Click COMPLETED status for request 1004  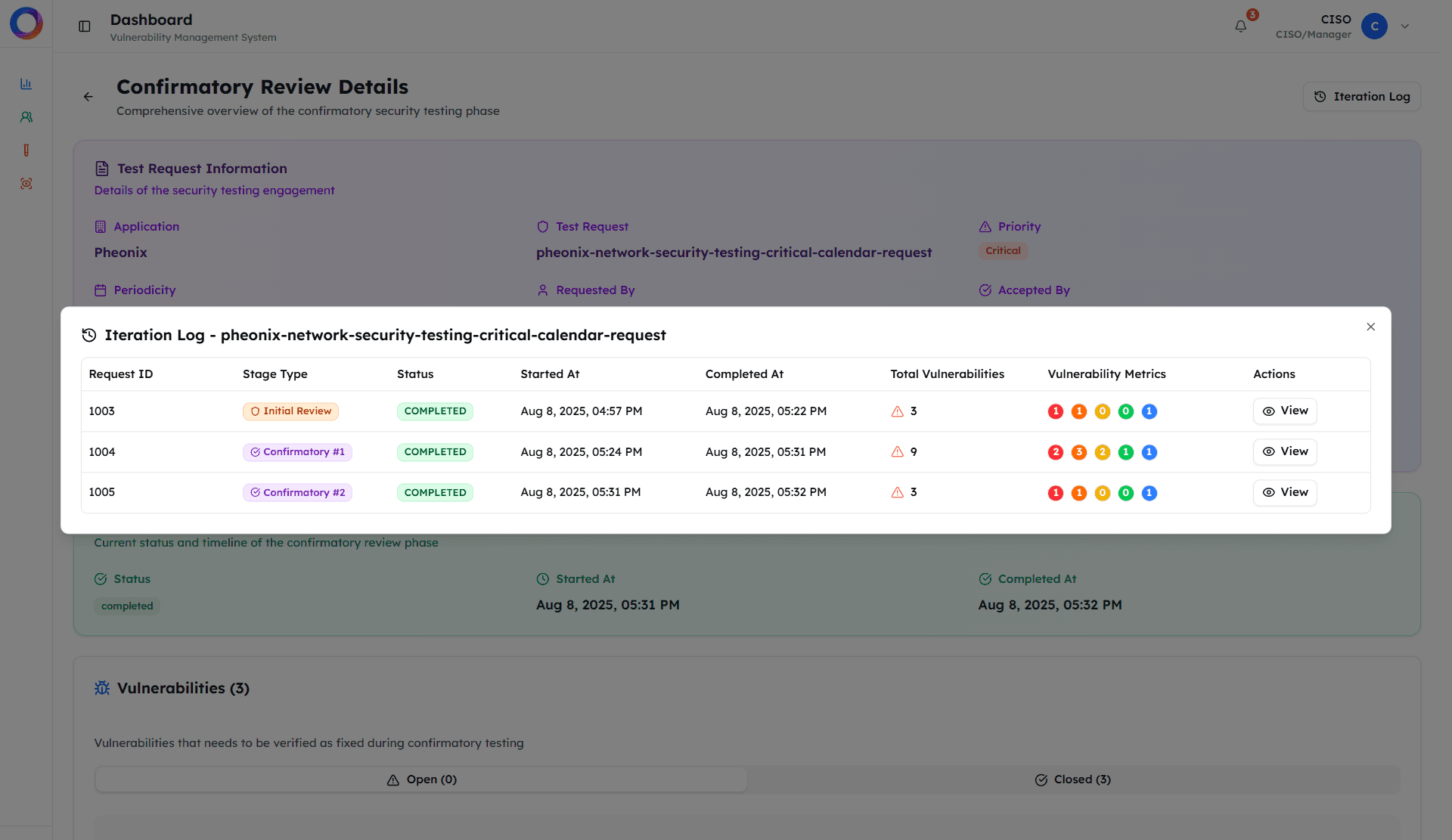coord(435,452)
